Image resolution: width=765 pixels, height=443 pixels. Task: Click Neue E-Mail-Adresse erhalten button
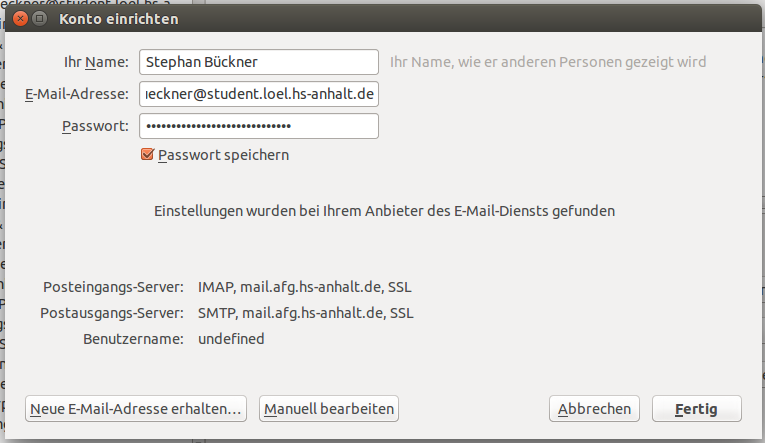click(136, 408)
